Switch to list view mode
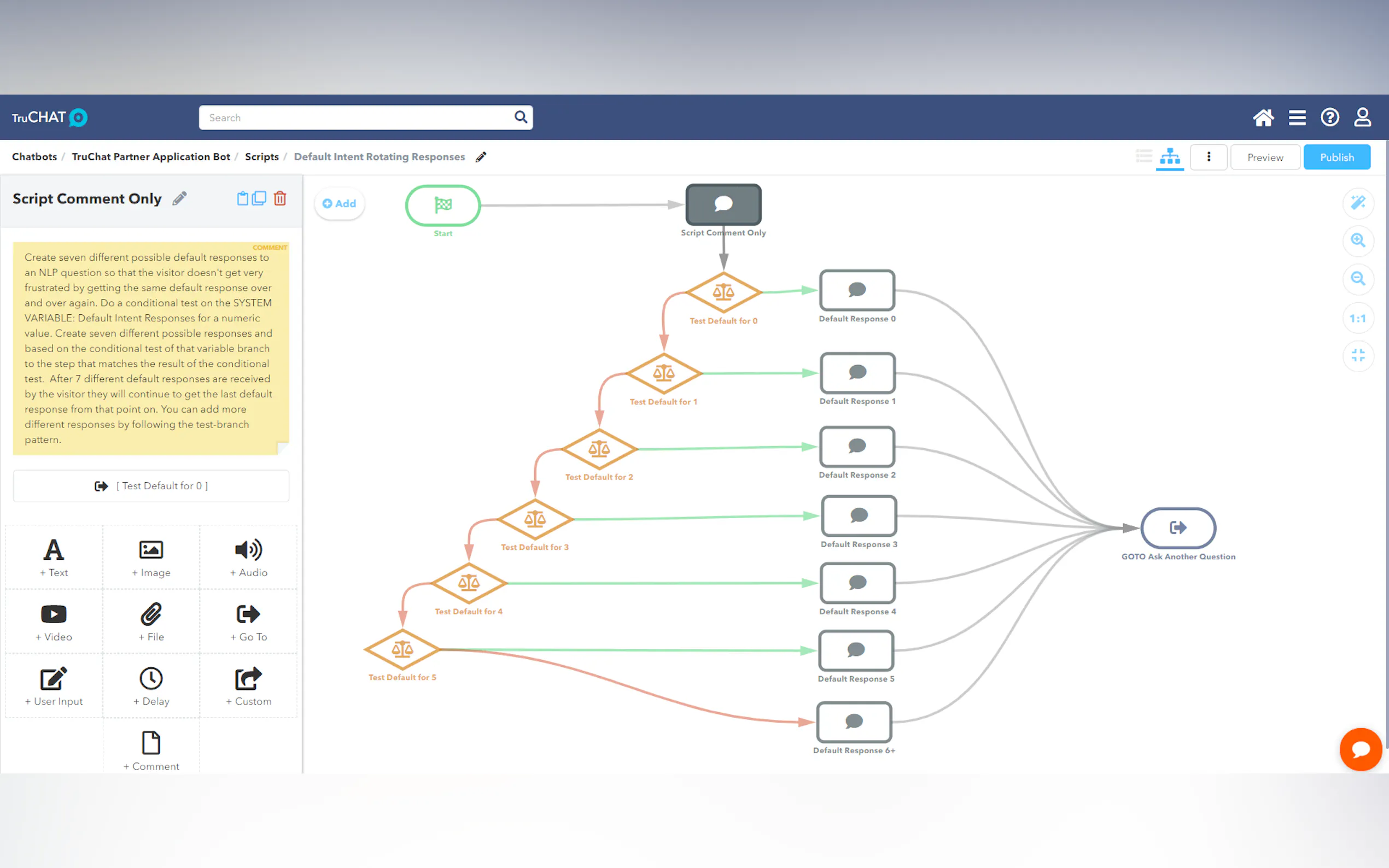1389x868 pixels. (1143, 157)
